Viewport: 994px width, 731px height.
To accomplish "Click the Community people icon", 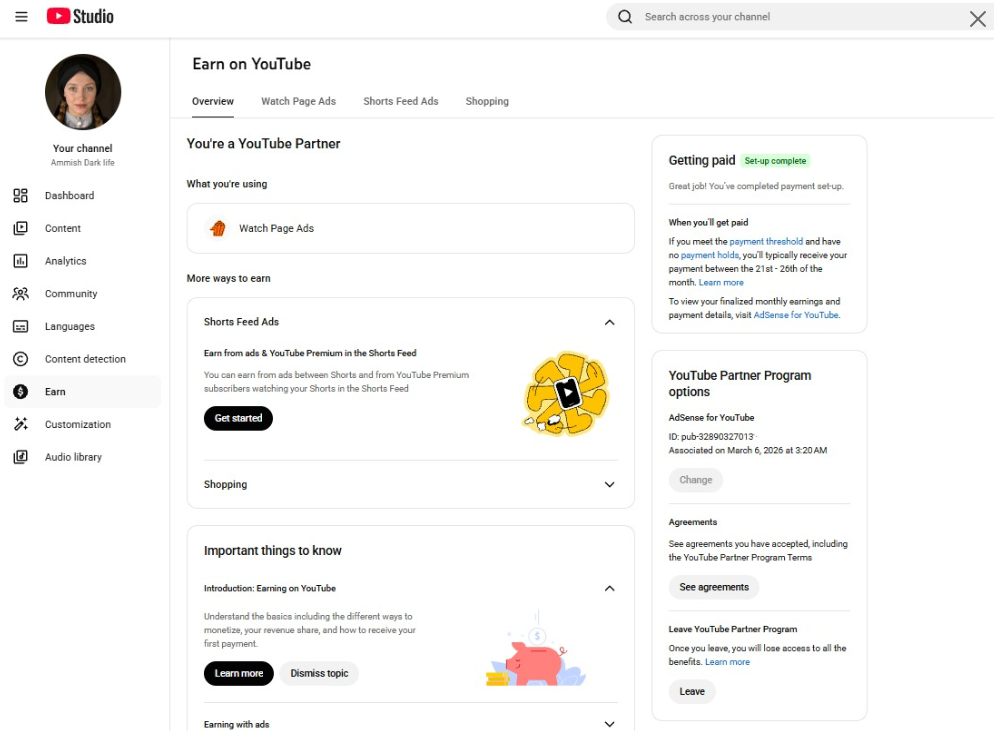I will 20,294.
